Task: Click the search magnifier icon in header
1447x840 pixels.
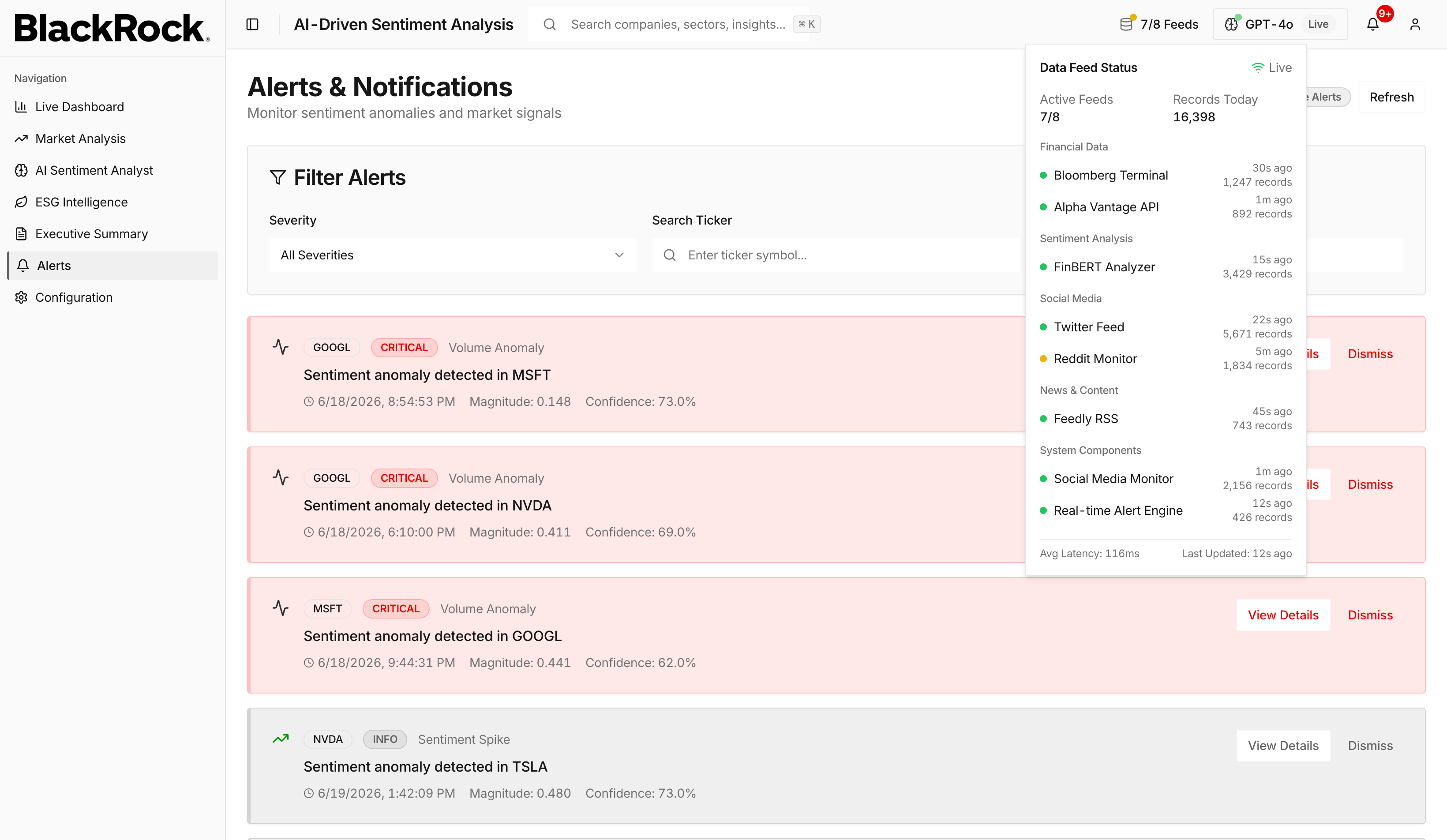Action: click(550, 24)
